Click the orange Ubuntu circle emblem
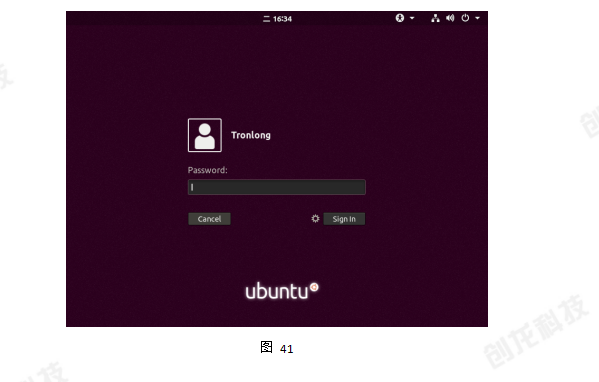Screen dimensions: 599x382 314,287
